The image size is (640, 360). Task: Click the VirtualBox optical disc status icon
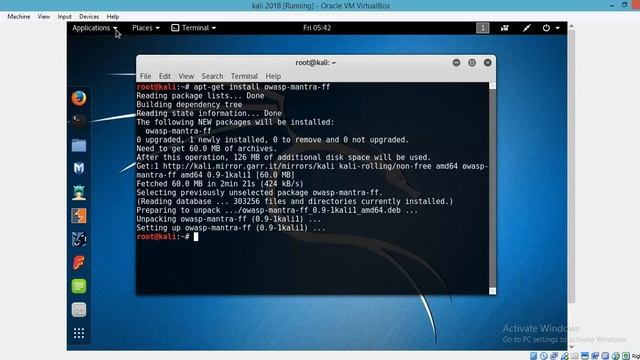[544, 356]
